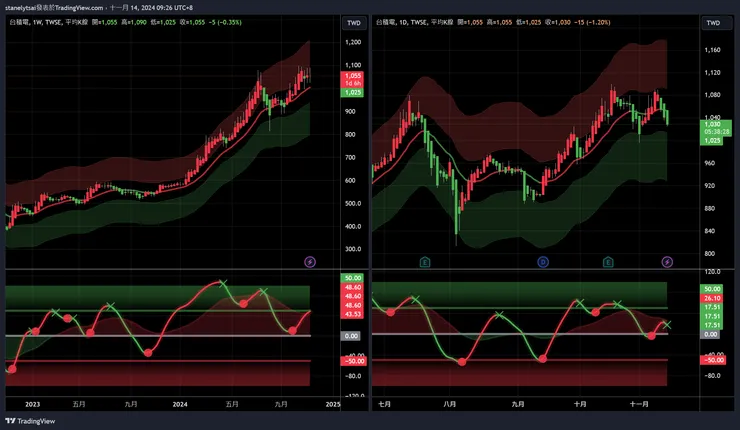Screen dimensions: 740x430
Task: Click the 七月 label on daily time axis
Action: pos(385,405)
